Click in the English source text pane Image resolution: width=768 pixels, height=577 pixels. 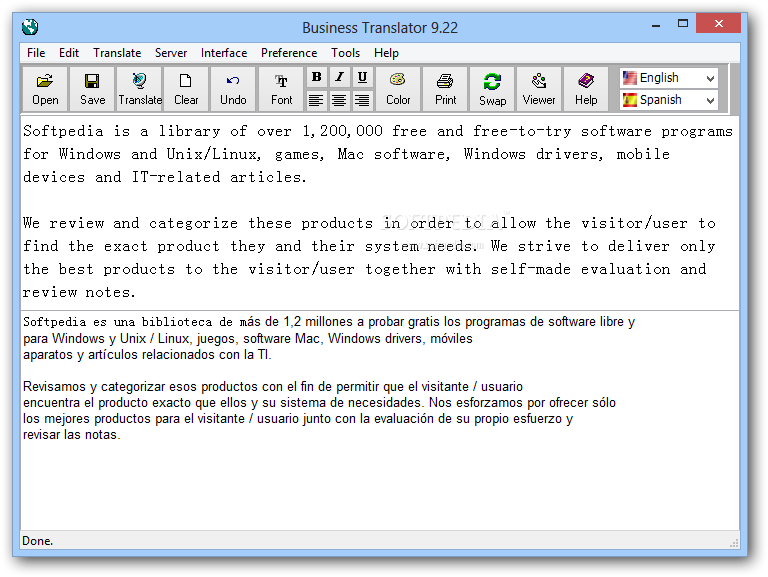tap(380, 213)
